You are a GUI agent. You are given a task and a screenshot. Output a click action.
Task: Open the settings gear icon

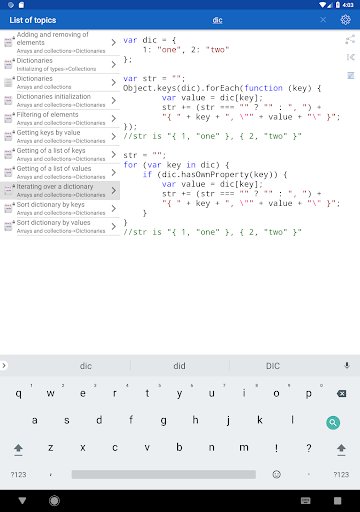point(345,20)
